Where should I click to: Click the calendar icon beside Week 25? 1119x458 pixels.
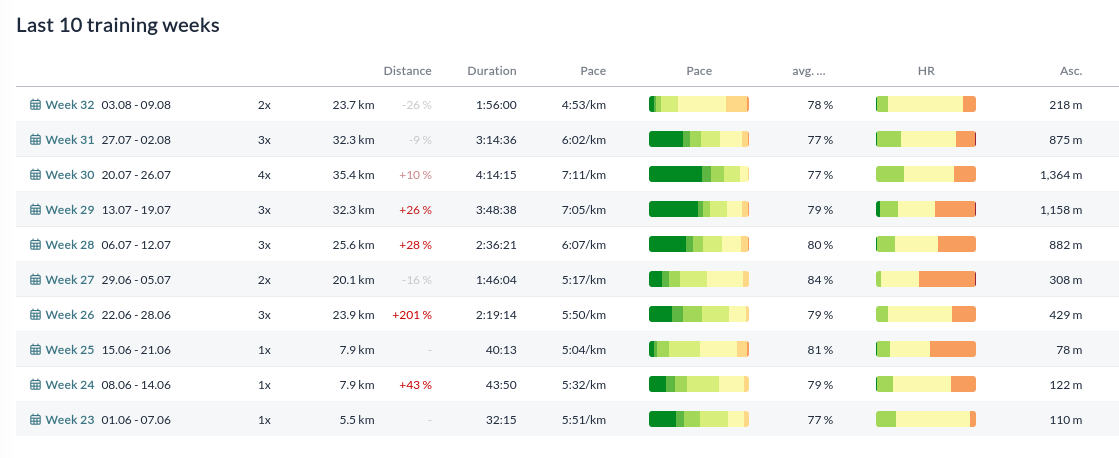[x=35, y=350]
